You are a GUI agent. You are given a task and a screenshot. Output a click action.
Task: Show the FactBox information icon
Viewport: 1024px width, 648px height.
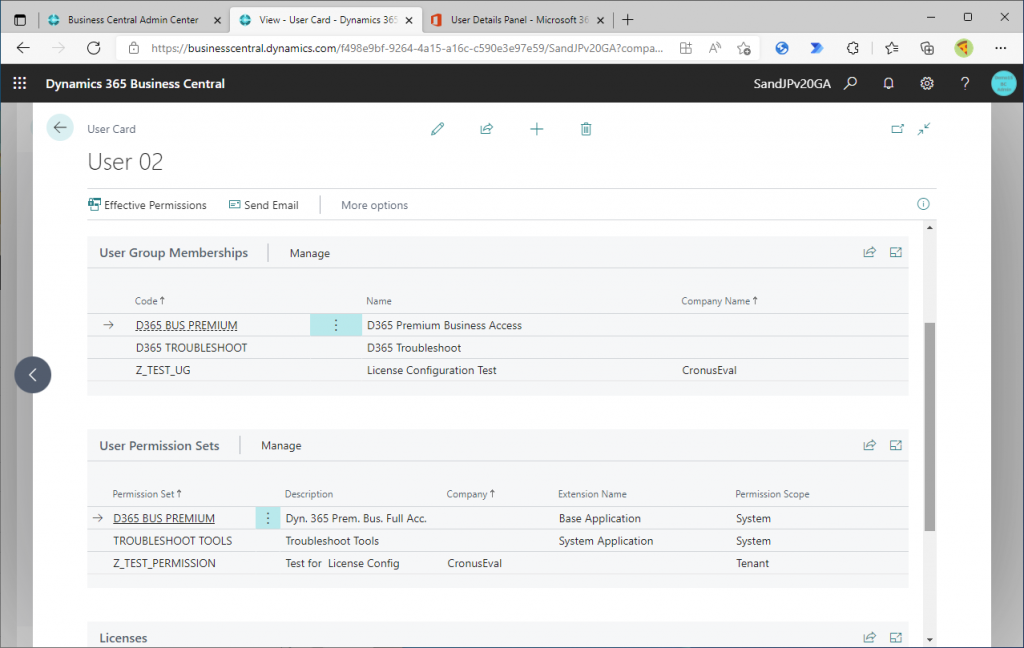tap(923, 204)
